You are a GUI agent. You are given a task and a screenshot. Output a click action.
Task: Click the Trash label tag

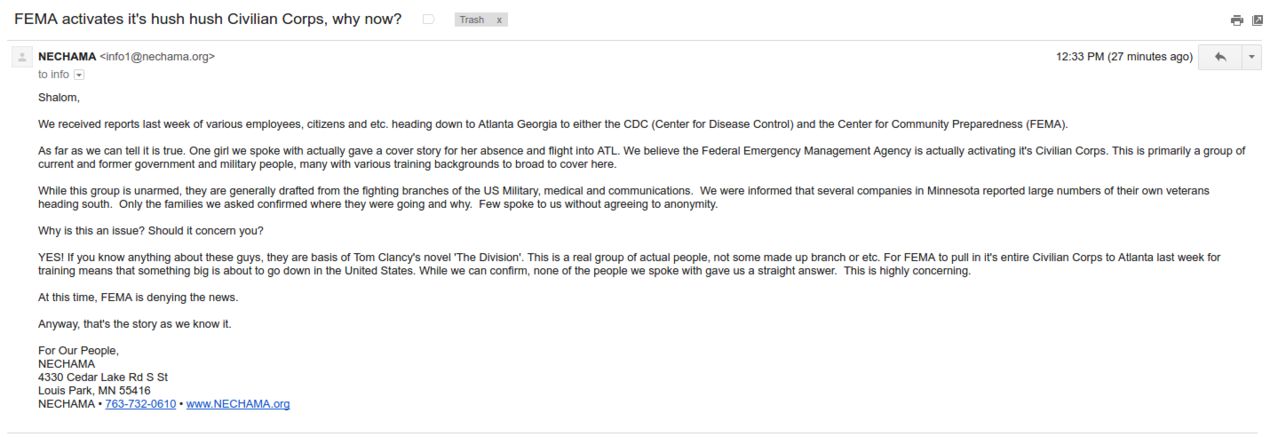click(472, 20)
